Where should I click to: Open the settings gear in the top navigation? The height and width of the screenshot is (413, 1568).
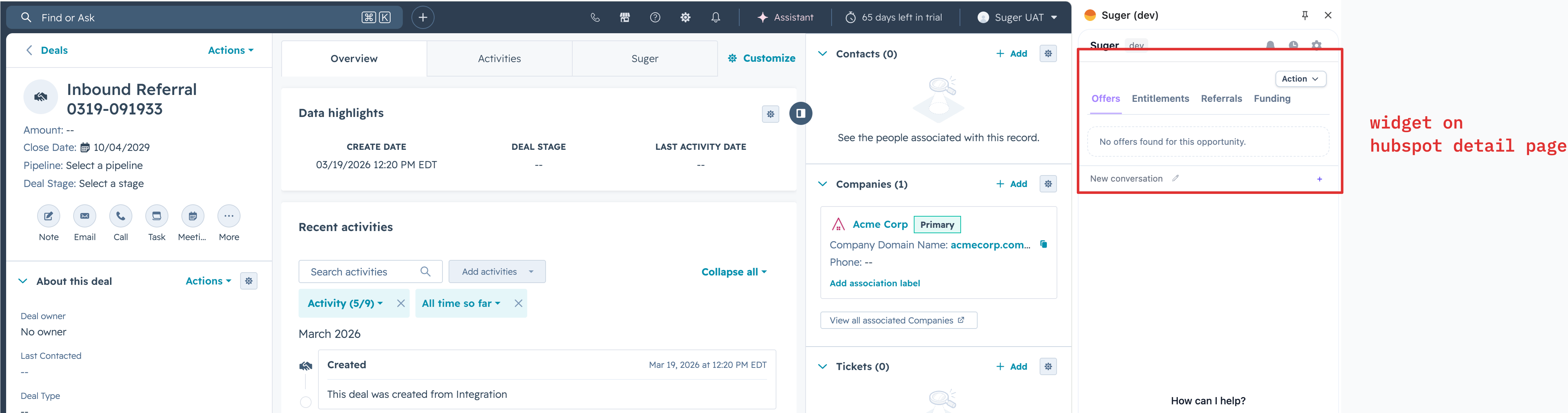point(685,17)
